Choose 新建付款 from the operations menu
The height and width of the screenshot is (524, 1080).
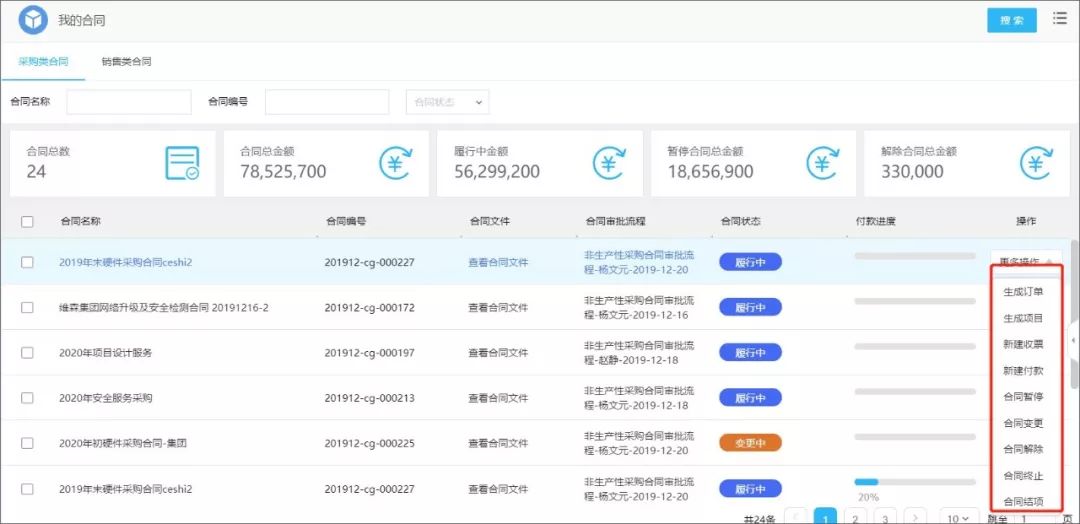pos(1024,370)
